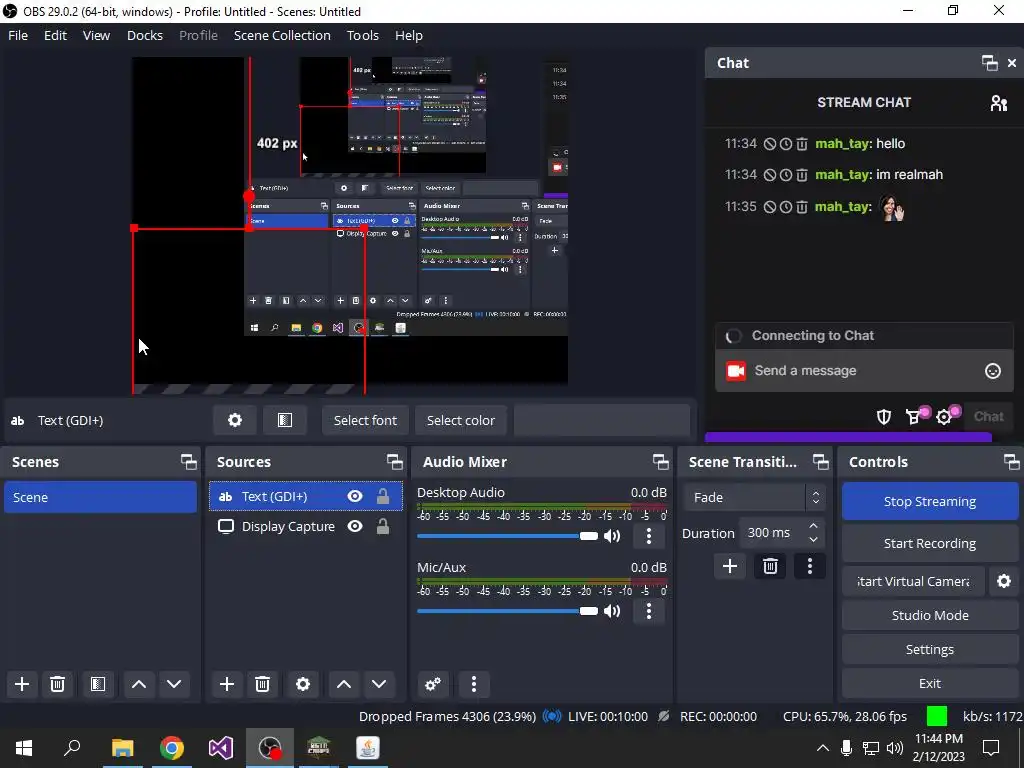The width and height of the screenshot is (1024, 768).
Task: Open the Scene Collection menu
Action: click(x=282, y=35)
